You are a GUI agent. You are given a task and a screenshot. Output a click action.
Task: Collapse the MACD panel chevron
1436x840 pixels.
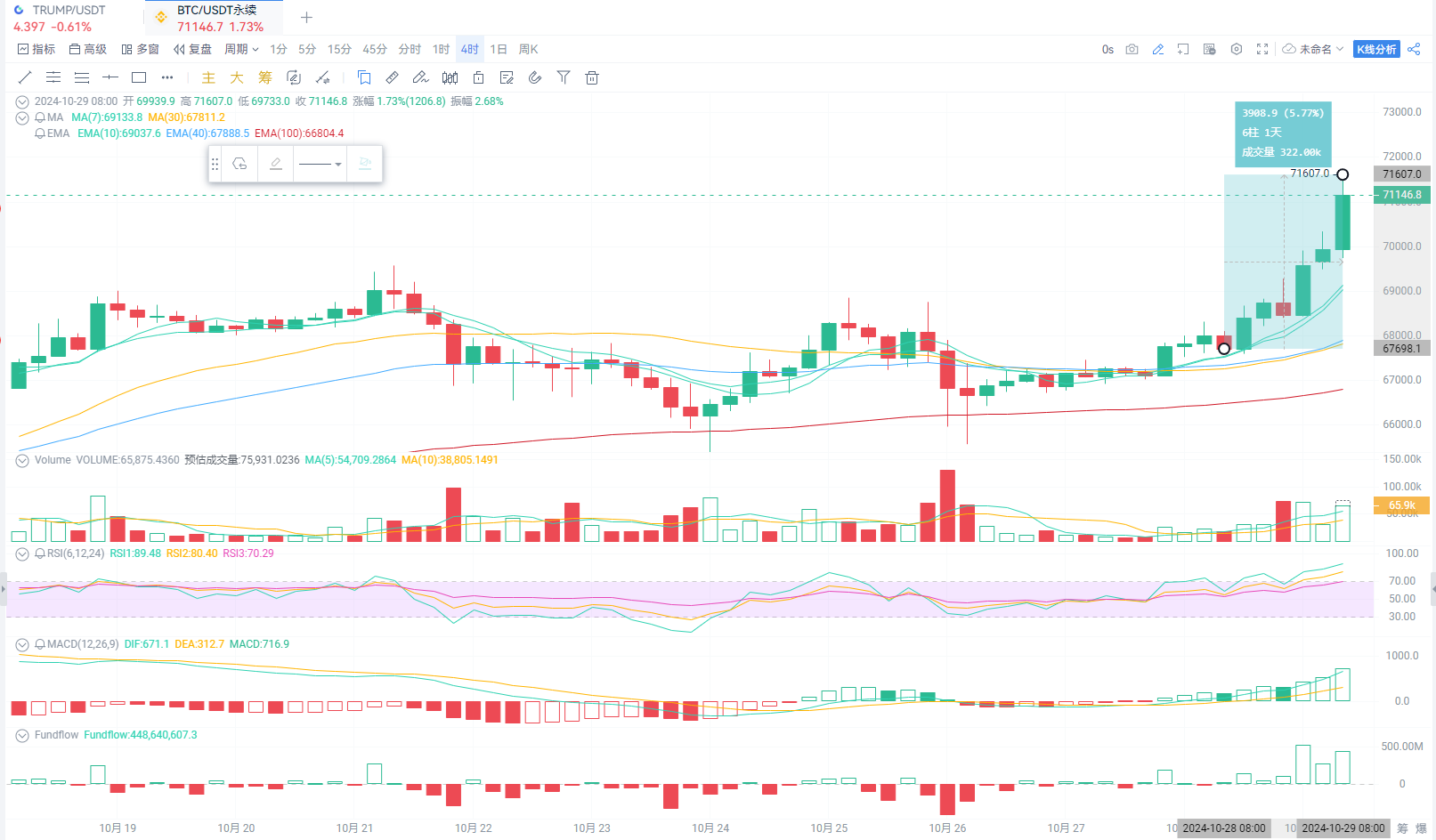pyautogui.click(x=22, y=644)
